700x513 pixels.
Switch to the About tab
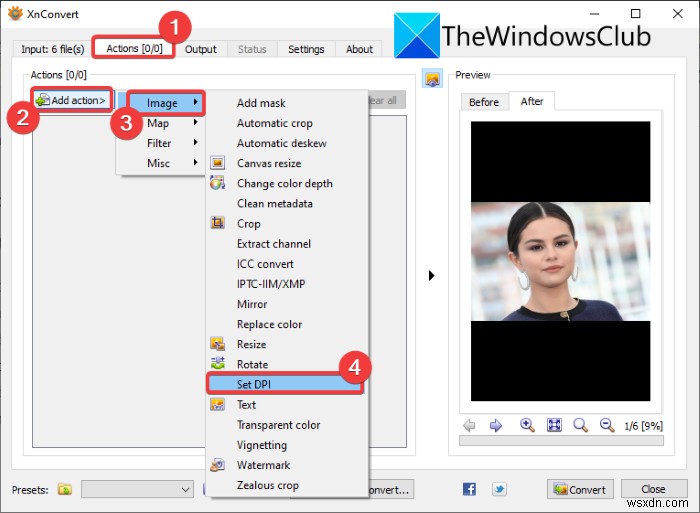click(359, 49)
